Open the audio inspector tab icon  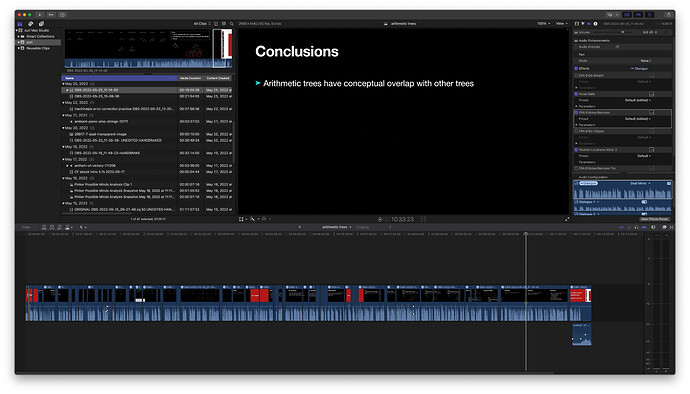[x=589, y=24]
